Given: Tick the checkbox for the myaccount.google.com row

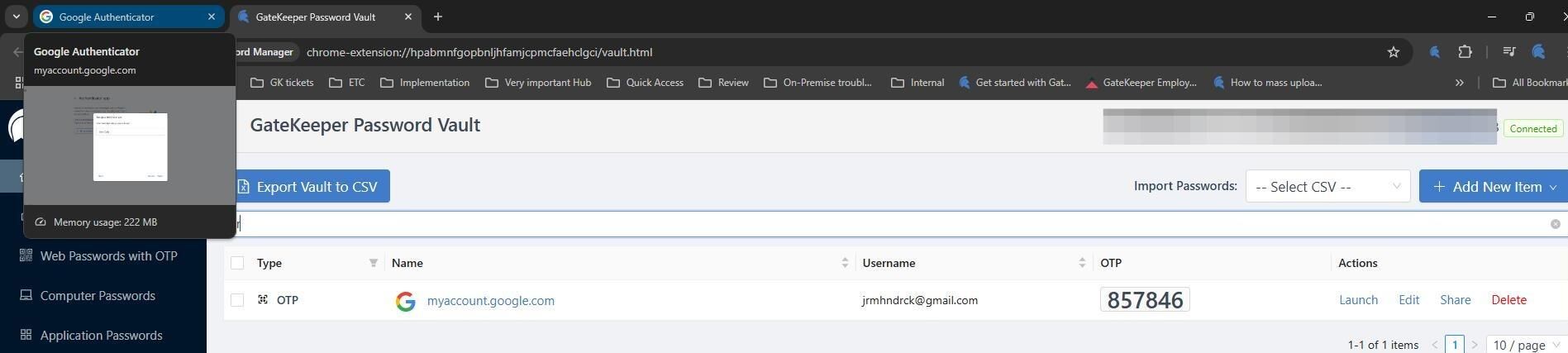Looking at the screenshot, I should tap(237, 300).
